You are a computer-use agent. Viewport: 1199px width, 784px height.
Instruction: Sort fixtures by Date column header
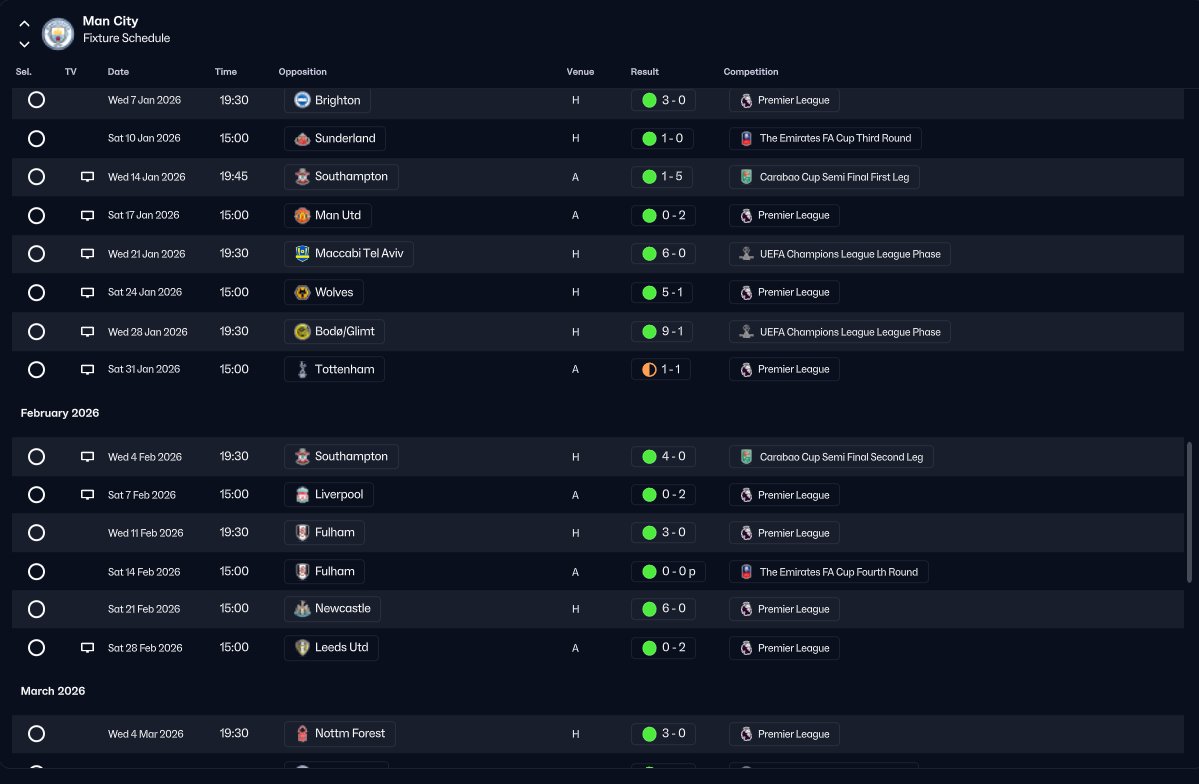click(118, 72)
